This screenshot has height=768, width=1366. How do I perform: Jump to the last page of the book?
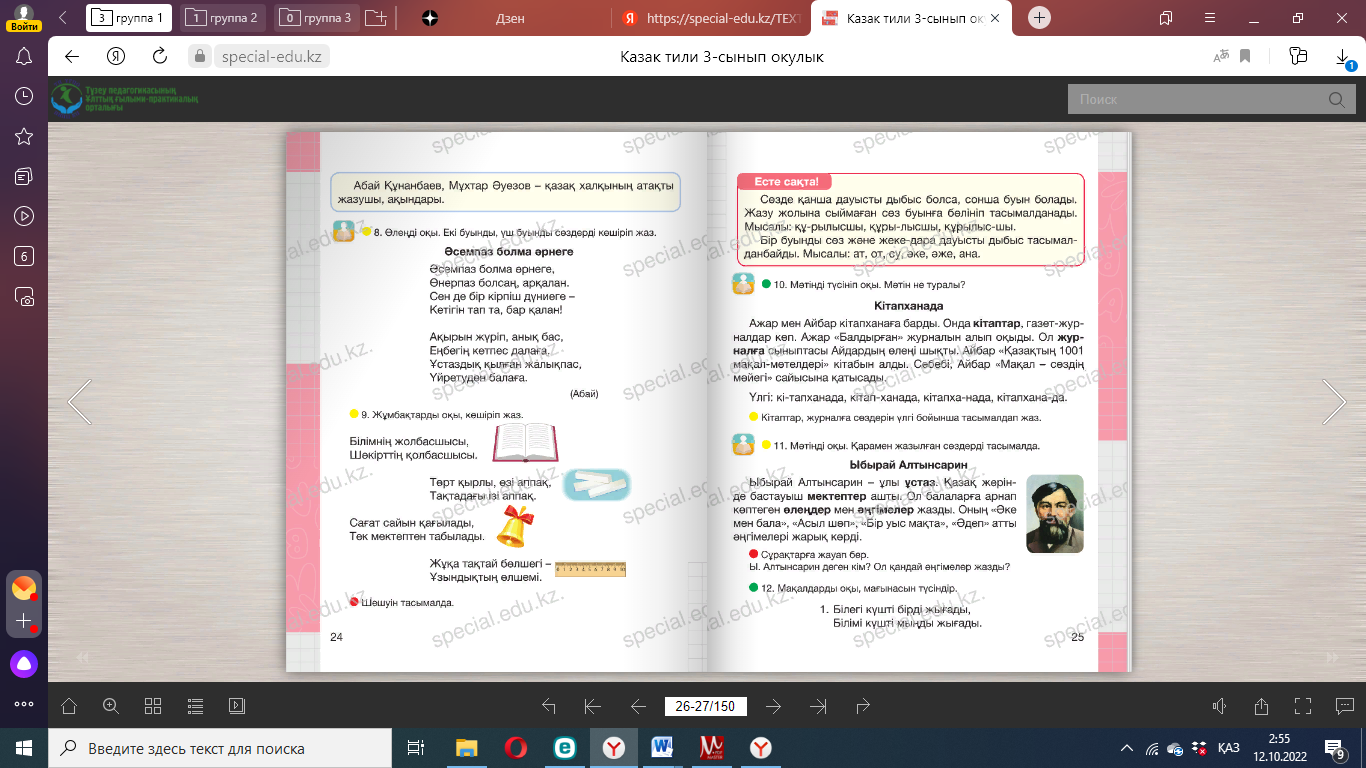[x=818, y=707]
